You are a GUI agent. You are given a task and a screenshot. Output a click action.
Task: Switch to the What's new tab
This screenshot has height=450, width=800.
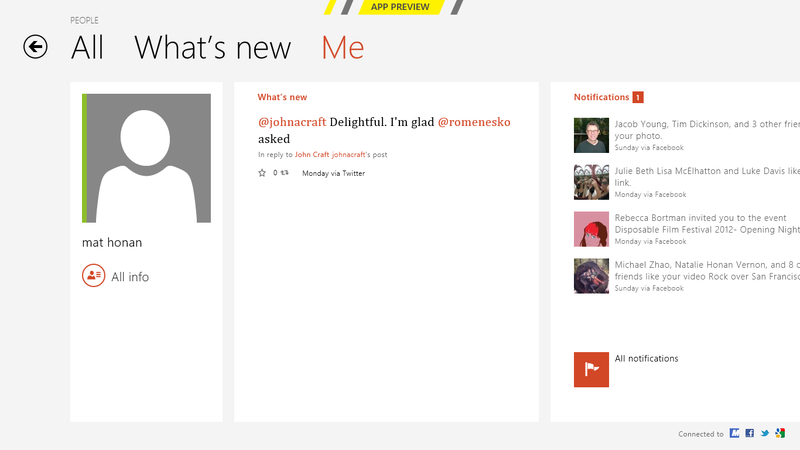pyautogui.click(x=212, y=48)
